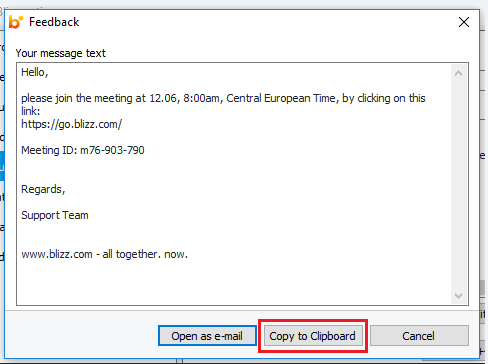The image size is (488, 364).
Task: Place cursor on the 'link:' line
Action: coord(31,111)
